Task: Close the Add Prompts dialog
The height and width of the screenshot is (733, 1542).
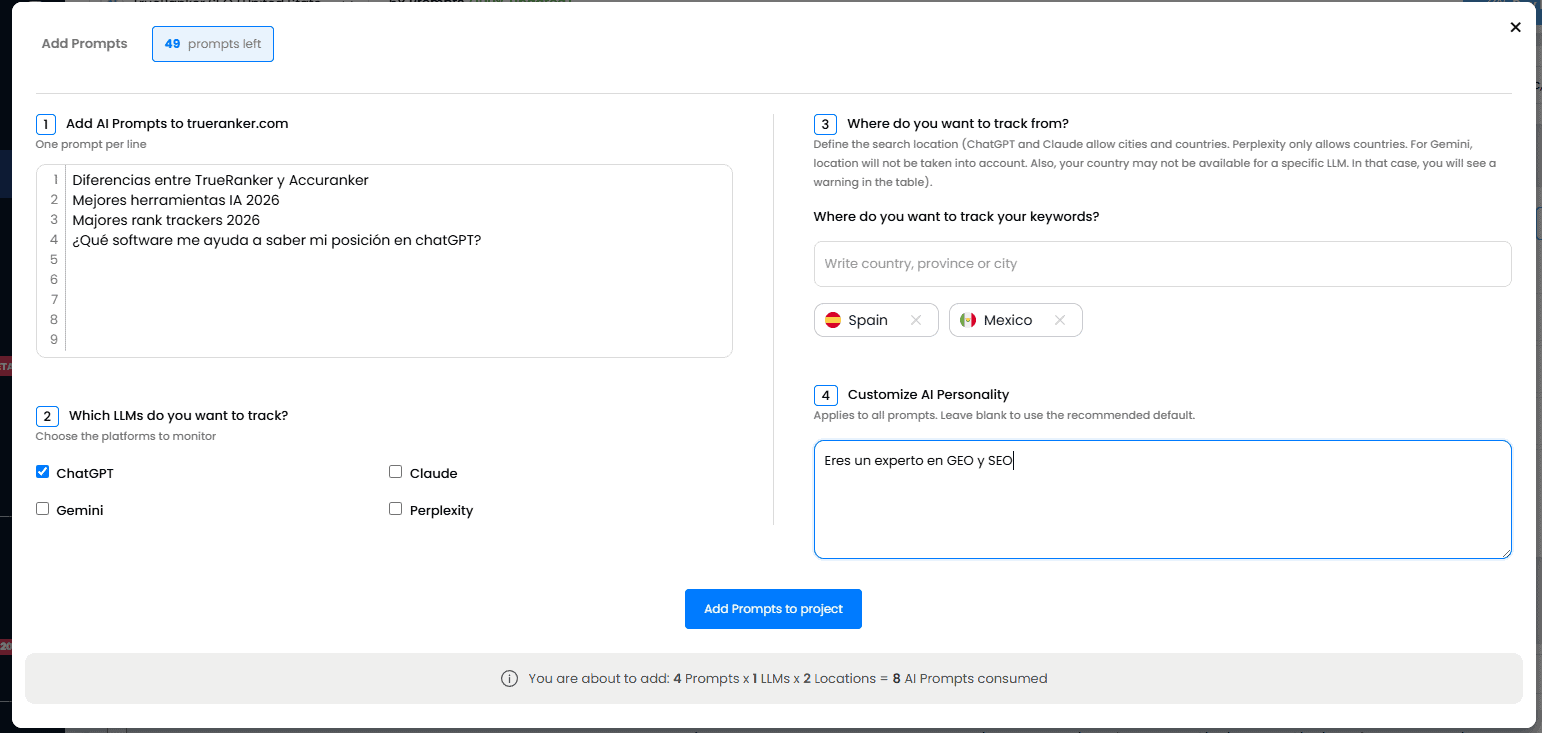Action: pos(1515,28)
